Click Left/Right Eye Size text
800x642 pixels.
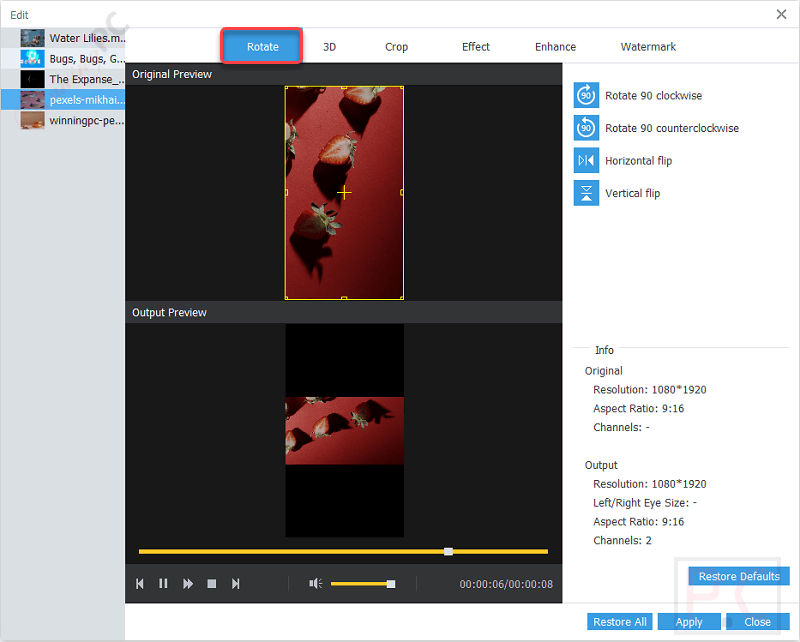644,503
